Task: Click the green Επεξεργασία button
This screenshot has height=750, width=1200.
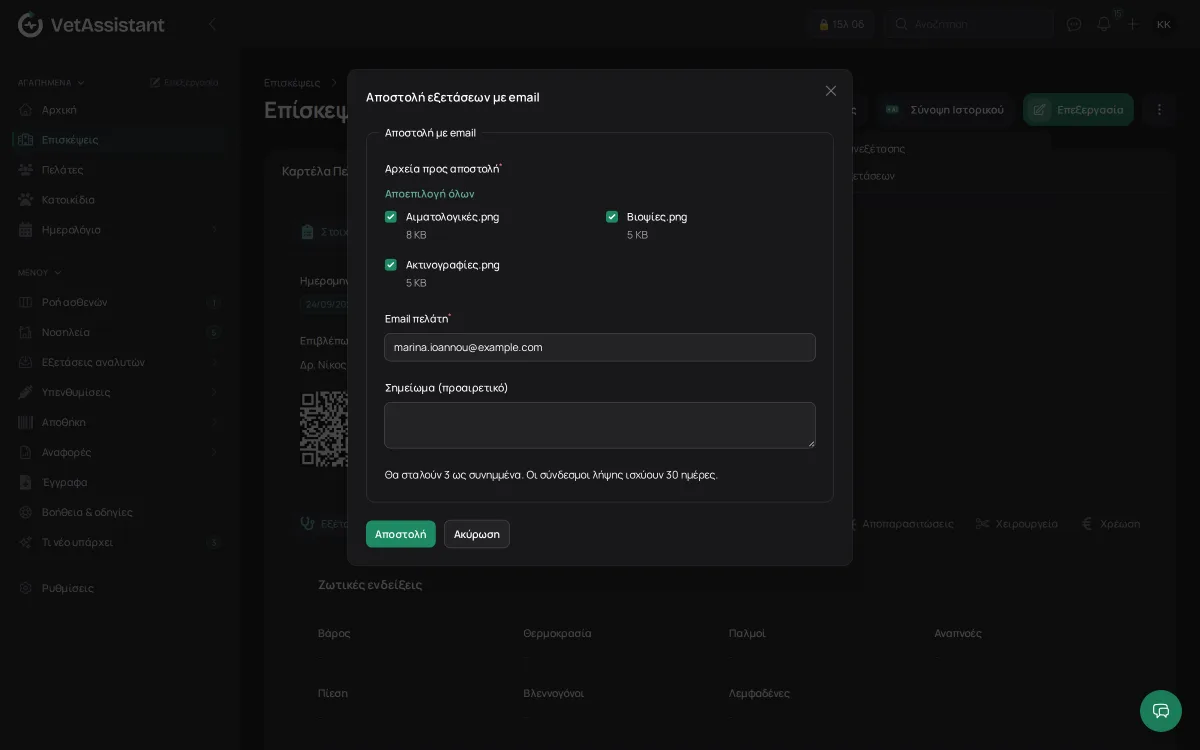Action: pos(1078,110)
